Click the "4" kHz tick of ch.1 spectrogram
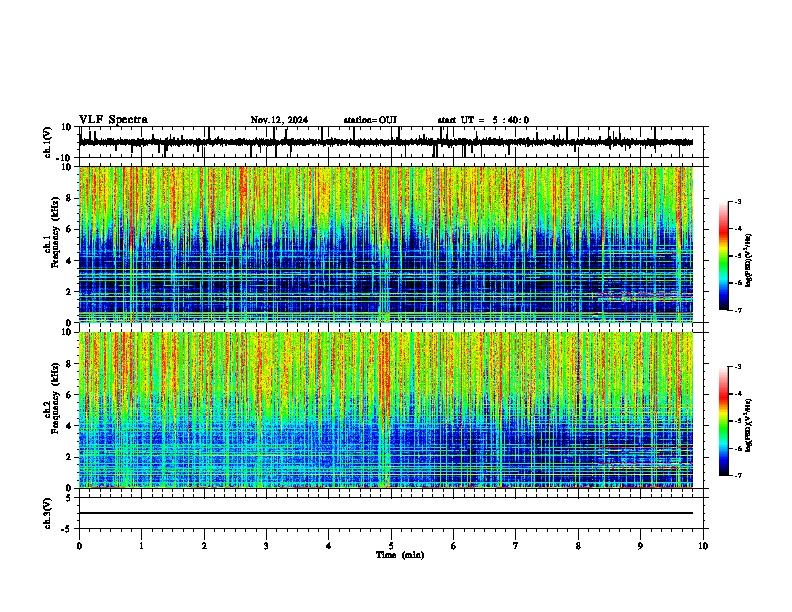Image resolution: width=792 pixels, height=612 pixels. pyautogui.click(x=69, y=261)
